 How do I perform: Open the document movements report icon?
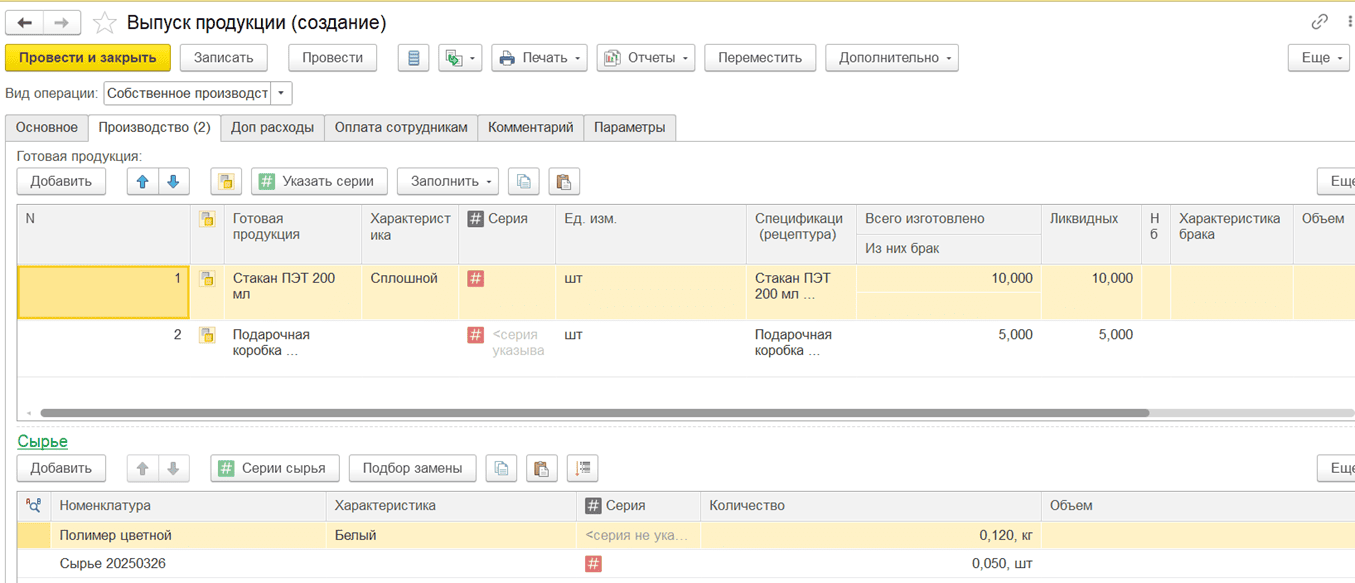tap(413, 58)
